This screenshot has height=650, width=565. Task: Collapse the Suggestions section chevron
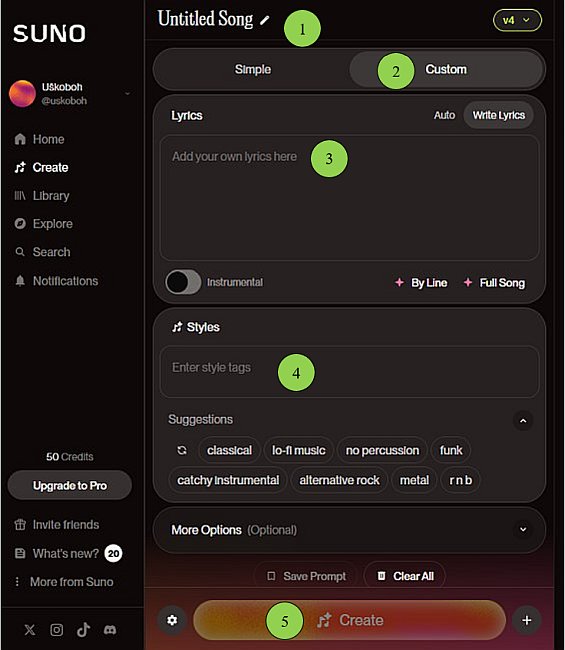click(x=523, y=421)
